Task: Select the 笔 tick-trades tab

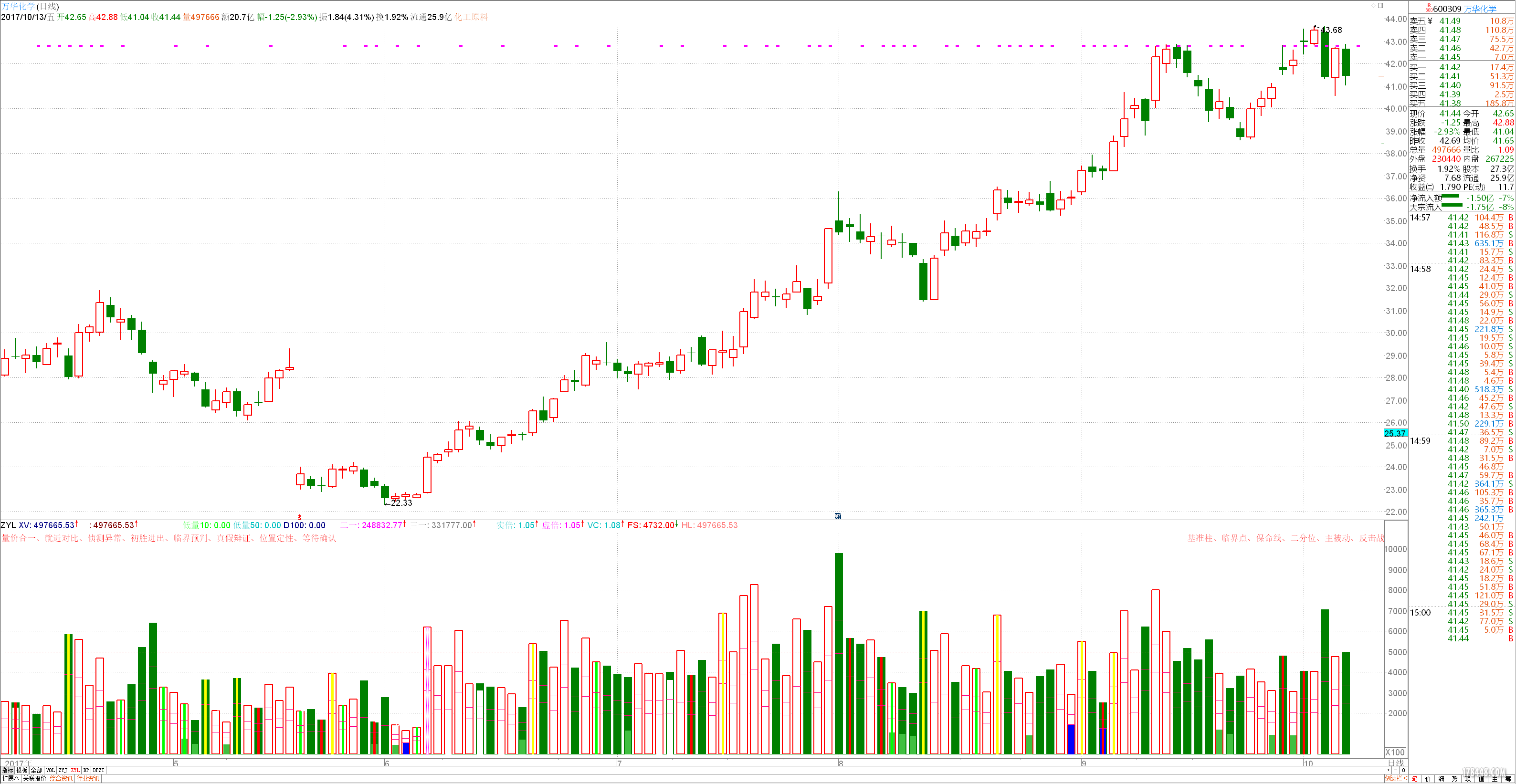Action: click(1415, 779)
